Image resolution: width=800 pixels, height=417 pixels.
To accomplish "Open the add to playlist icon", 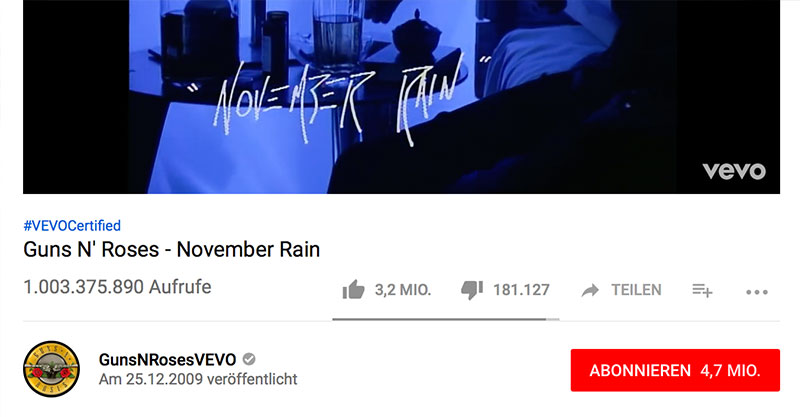I will 702,290.
